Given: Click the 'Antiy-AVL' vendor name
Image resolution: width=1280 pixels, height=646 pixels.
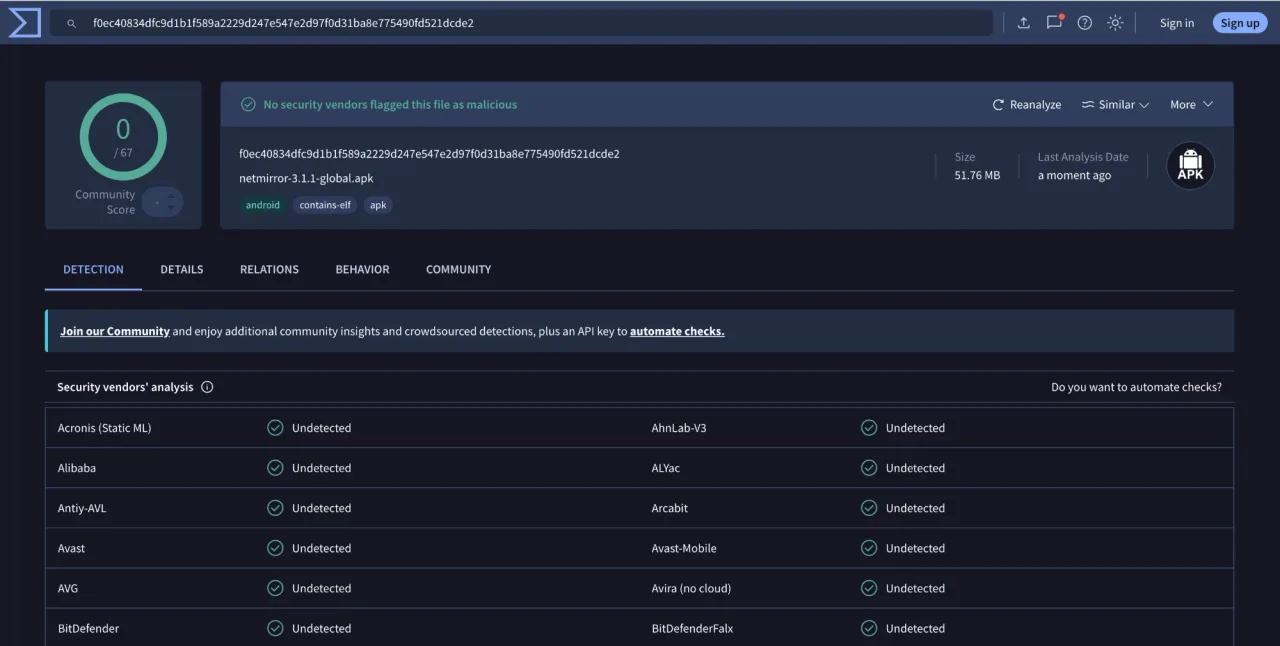Looking at the screenshot, I should click(82, 508).
